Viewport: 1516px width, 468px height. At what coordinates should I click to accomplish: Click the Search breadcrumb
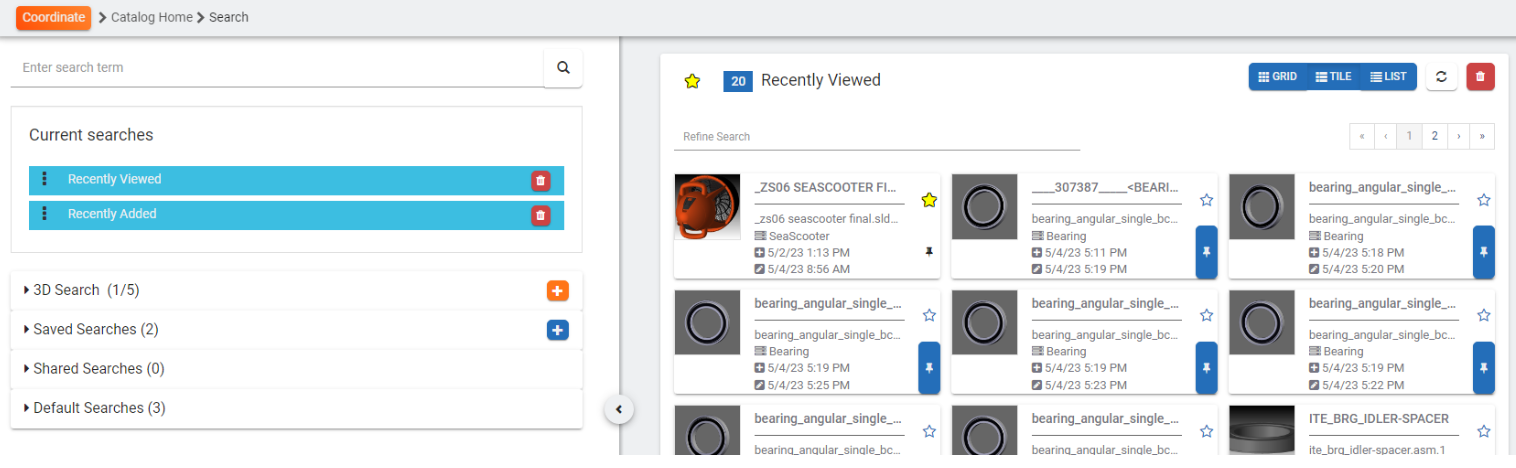pos(229,17)
